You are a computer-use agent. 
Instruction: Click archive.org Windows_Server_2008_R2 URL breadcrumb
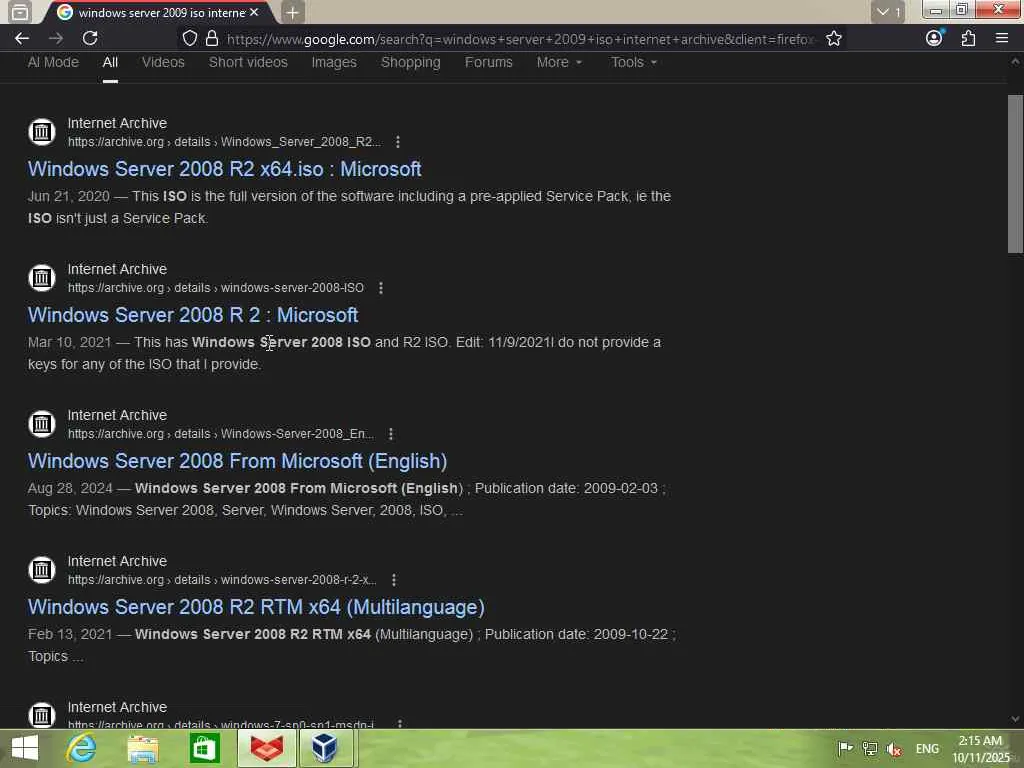tap(224, 142)
